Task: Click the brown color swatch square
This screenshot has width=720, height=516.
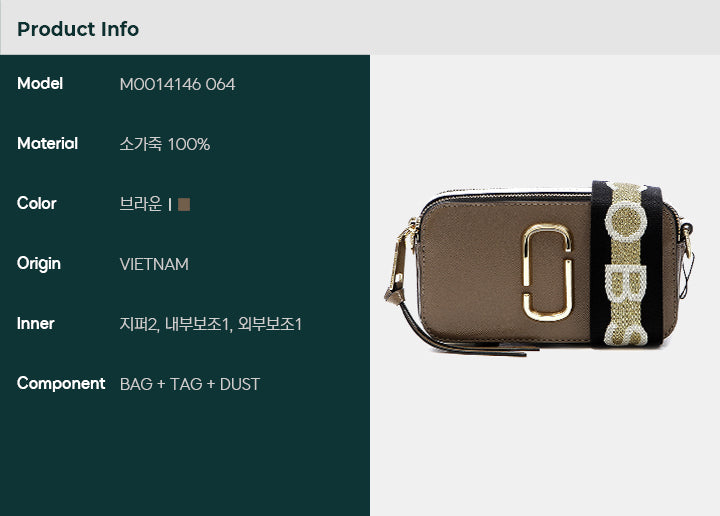Action: 184,204
